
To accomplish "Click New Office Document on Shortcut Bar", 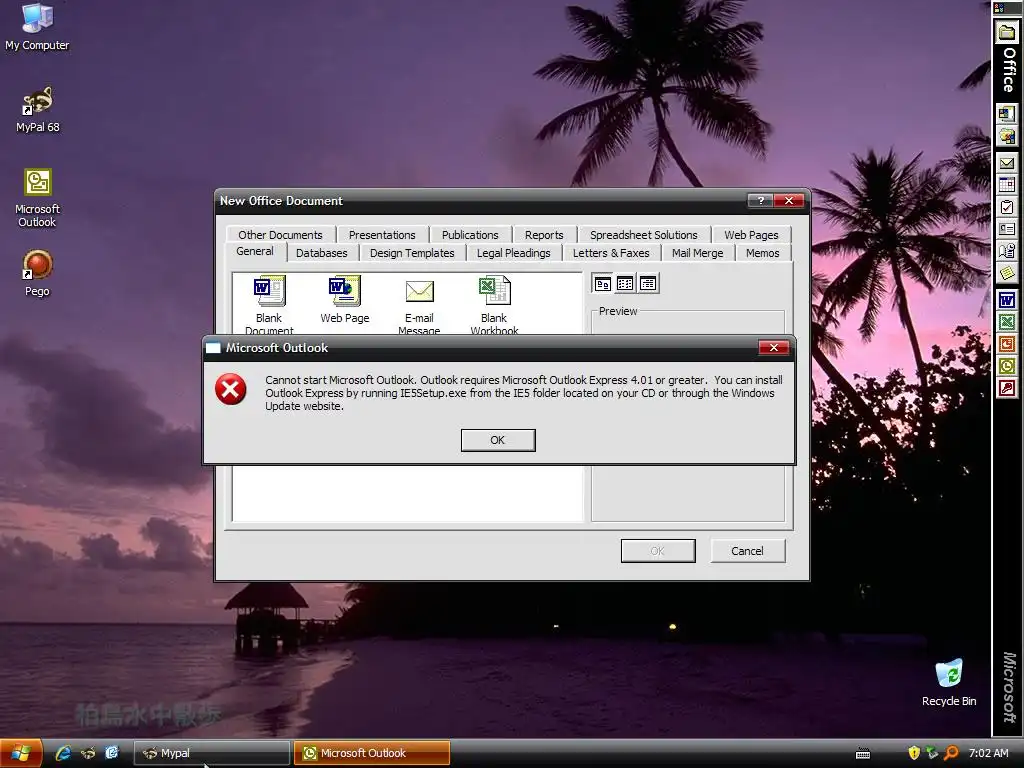I will click(1007, 114).
